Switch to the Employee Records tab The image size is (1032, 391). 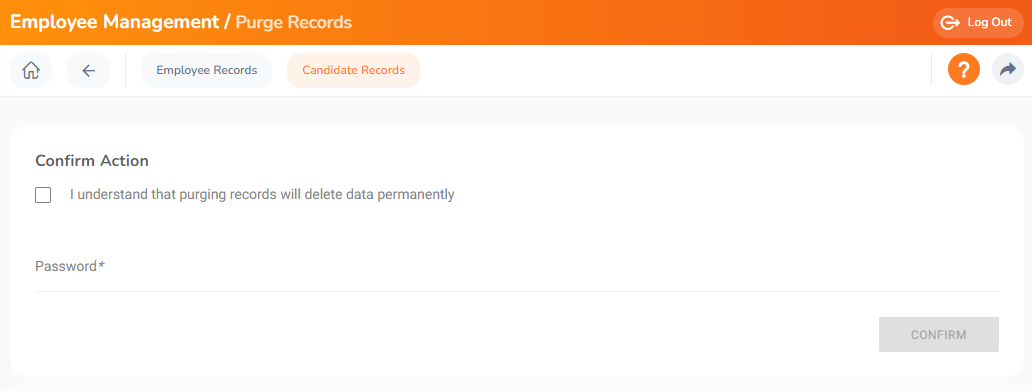tap(207, 70)
